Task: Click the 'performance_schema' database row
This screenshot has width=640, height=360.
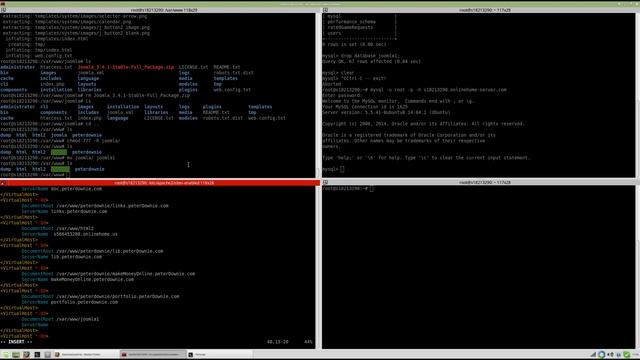Action: click(351, 22)
